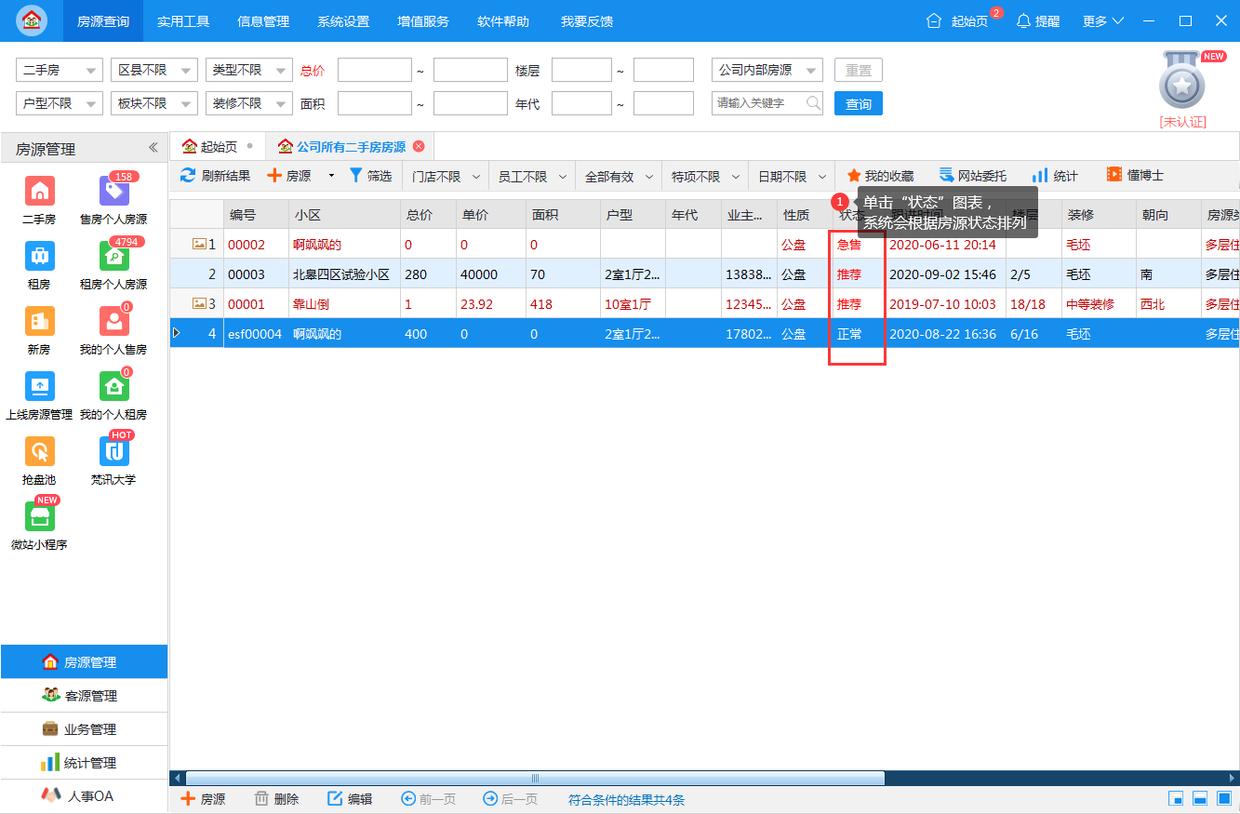The image size is (1240, 814).
Task: Expand the 区县不限 dropdown
Action: click(x=154, y=70)
